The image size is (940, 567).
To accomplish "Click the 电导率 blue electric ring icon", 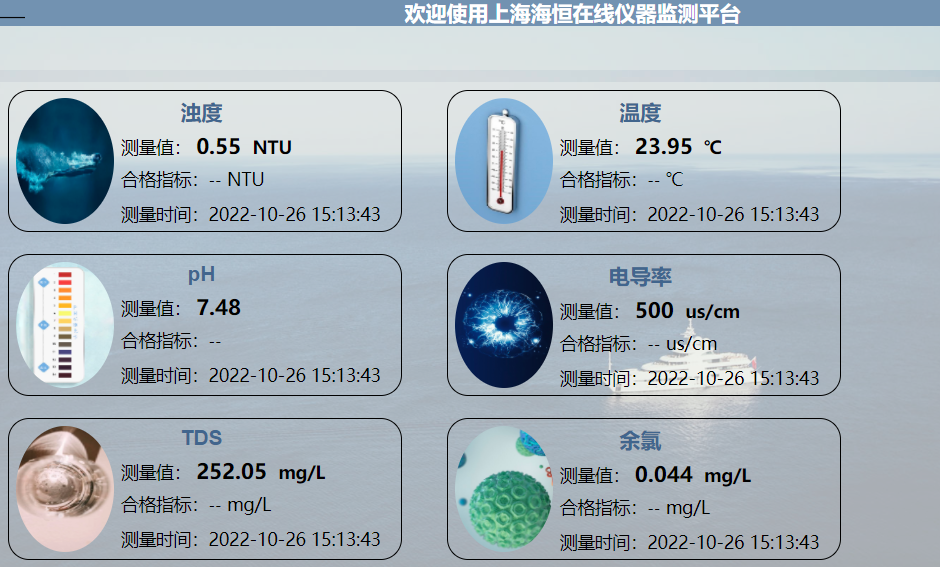I will (503, 325).
